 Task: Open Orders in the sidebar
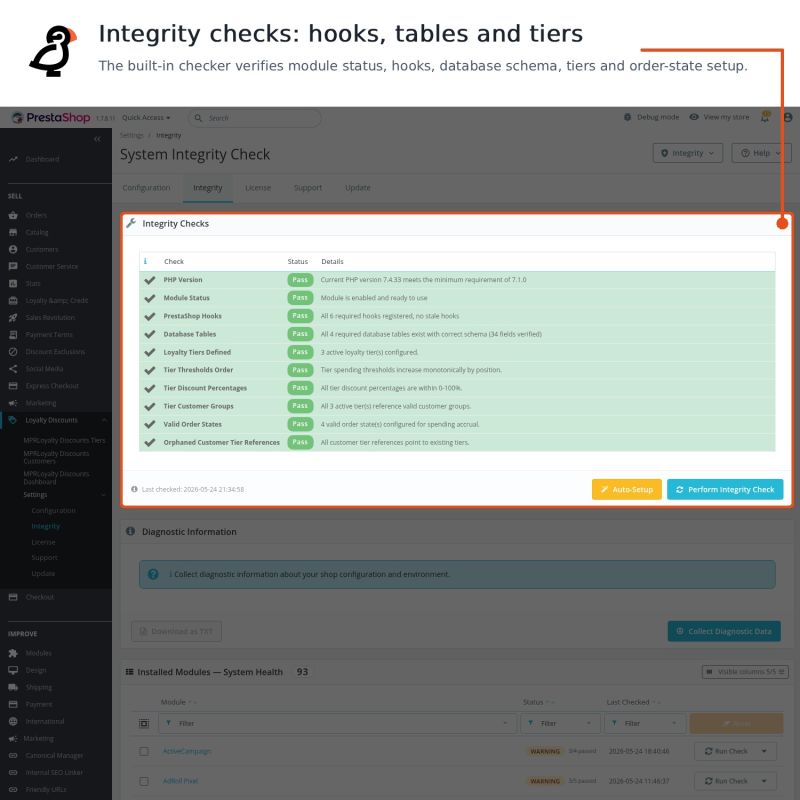[36, 215]
